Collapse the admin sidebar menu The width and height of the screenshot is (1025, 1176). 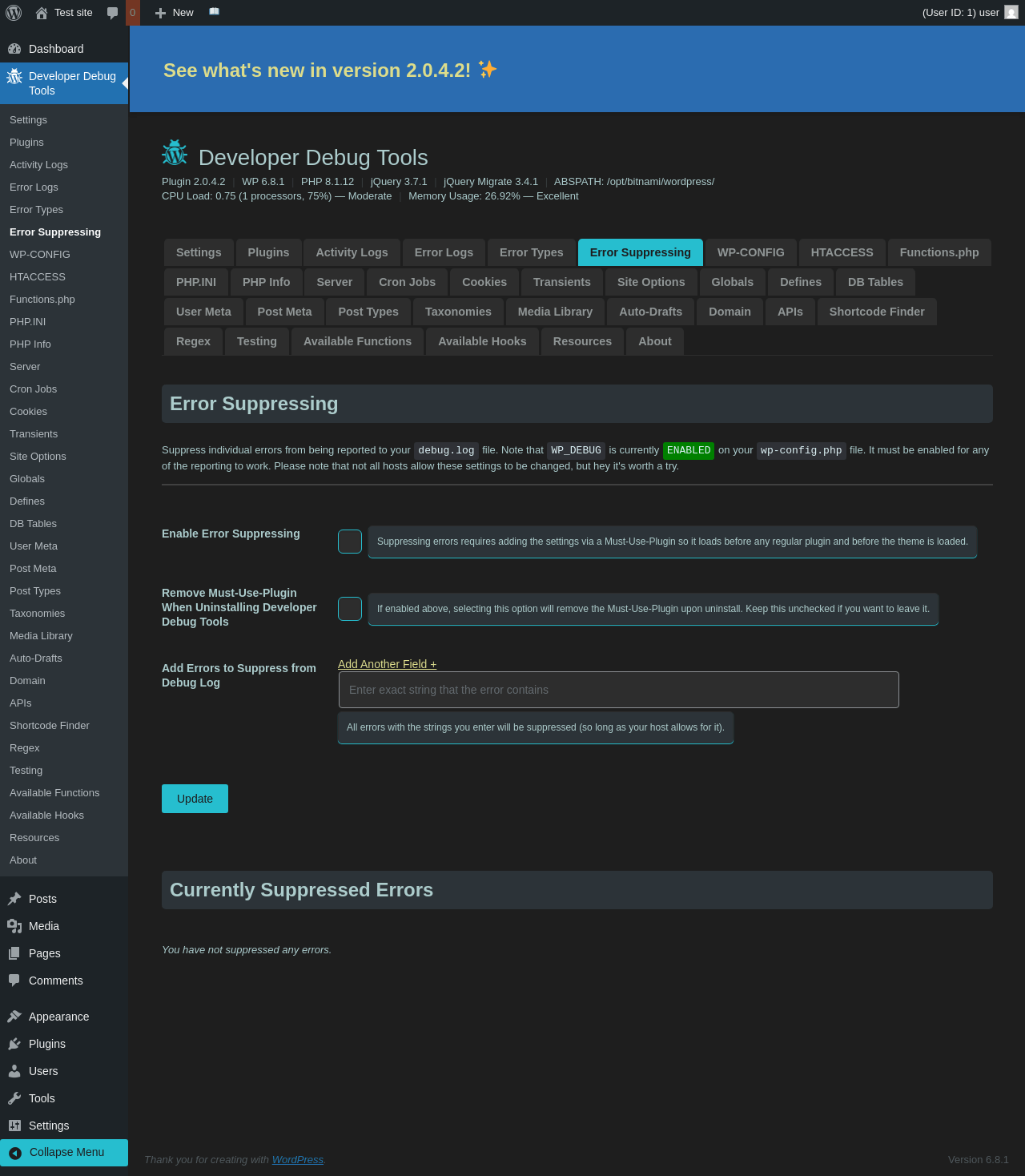point(64,1152)
